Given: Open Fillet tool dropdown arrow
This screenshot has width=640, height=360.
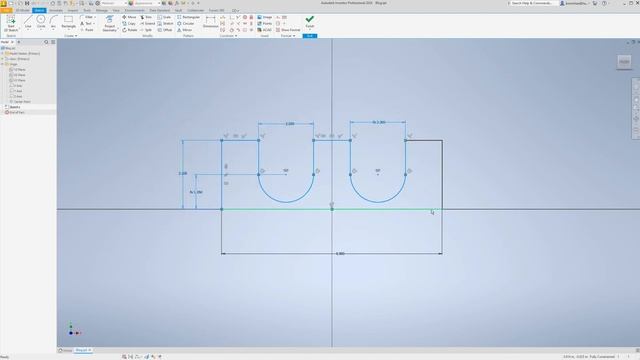Looking at the screenshot, I should [x=95, y=17].
